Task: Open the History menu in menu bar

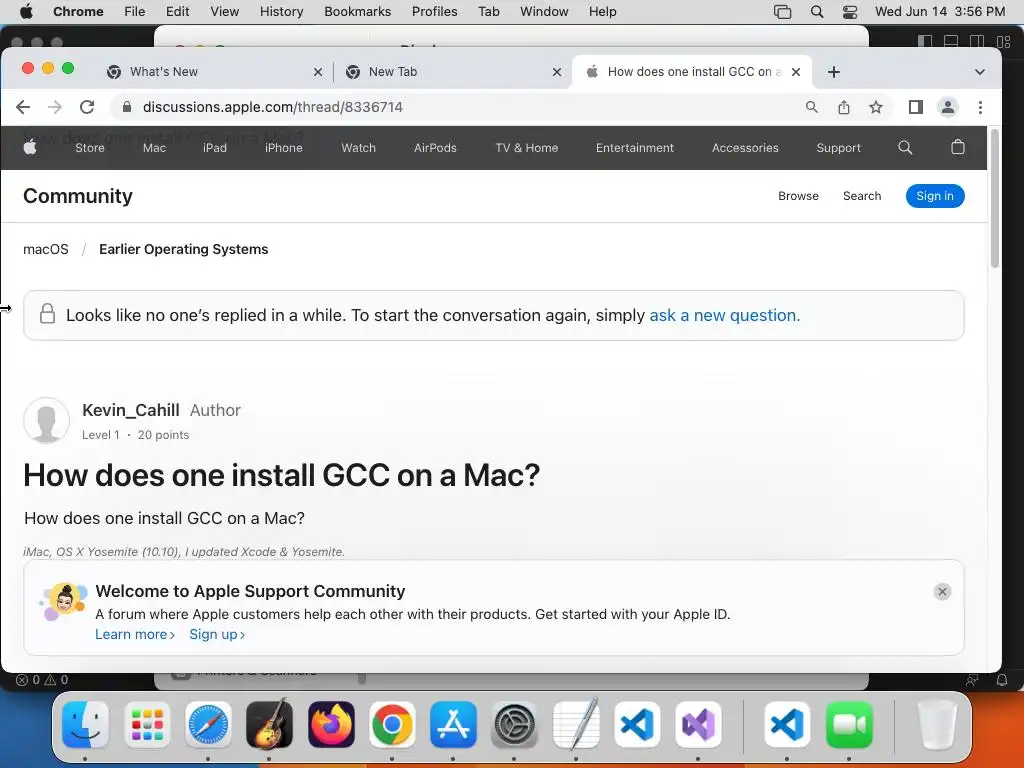Action: (x=281, y=12)
